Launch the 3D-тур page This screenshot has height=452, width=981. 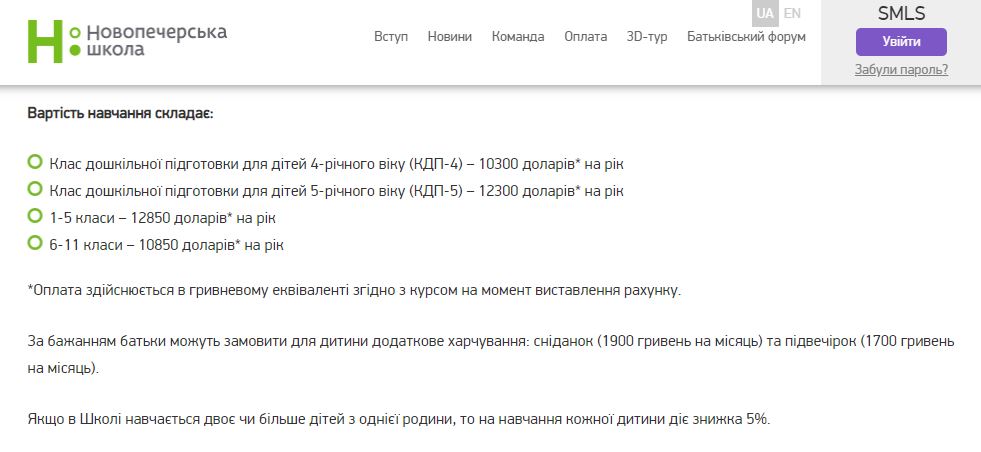click(647, 37)
